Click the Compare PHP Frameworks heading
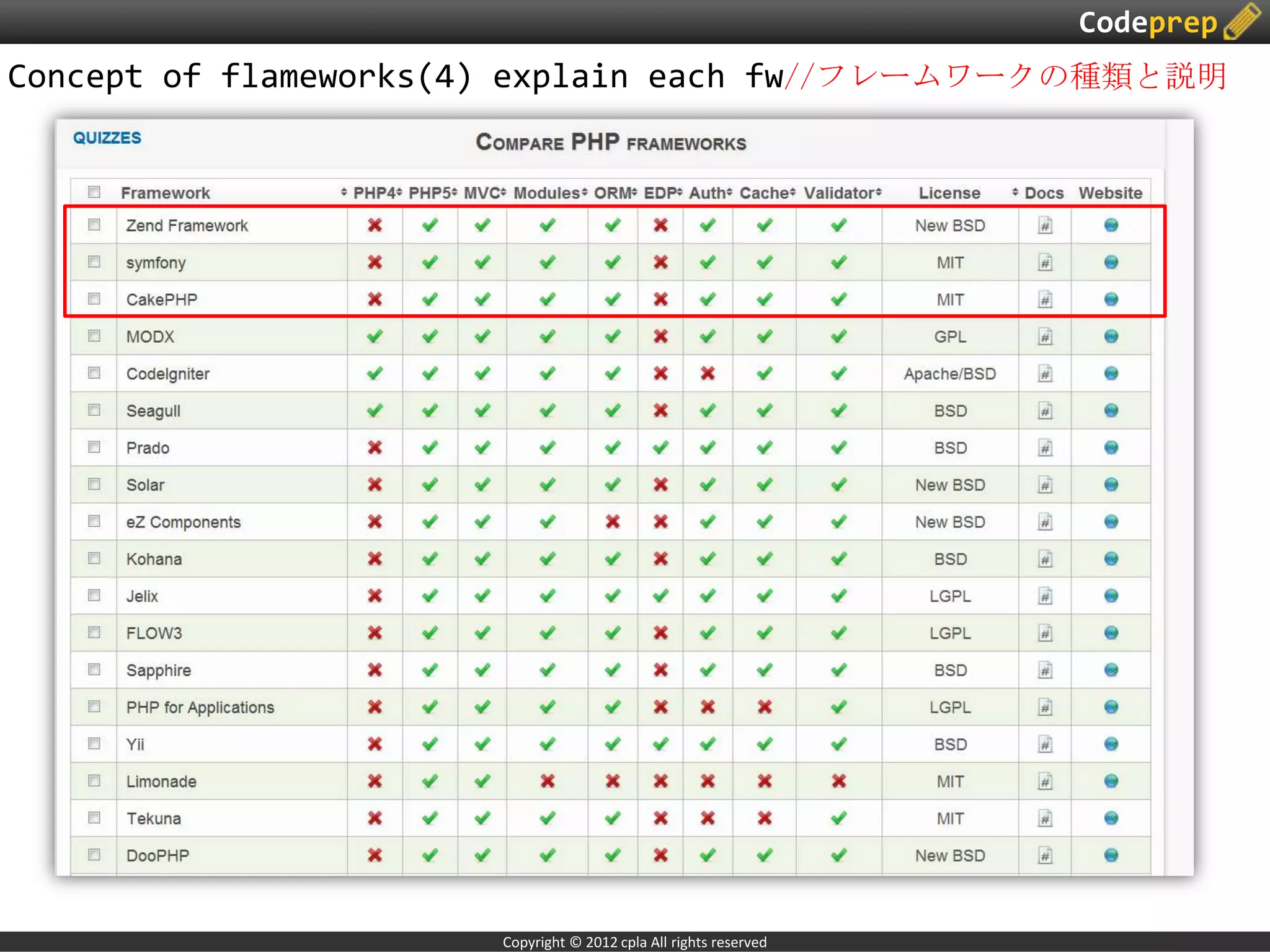 pyautogui.click(x=611, y=143)
